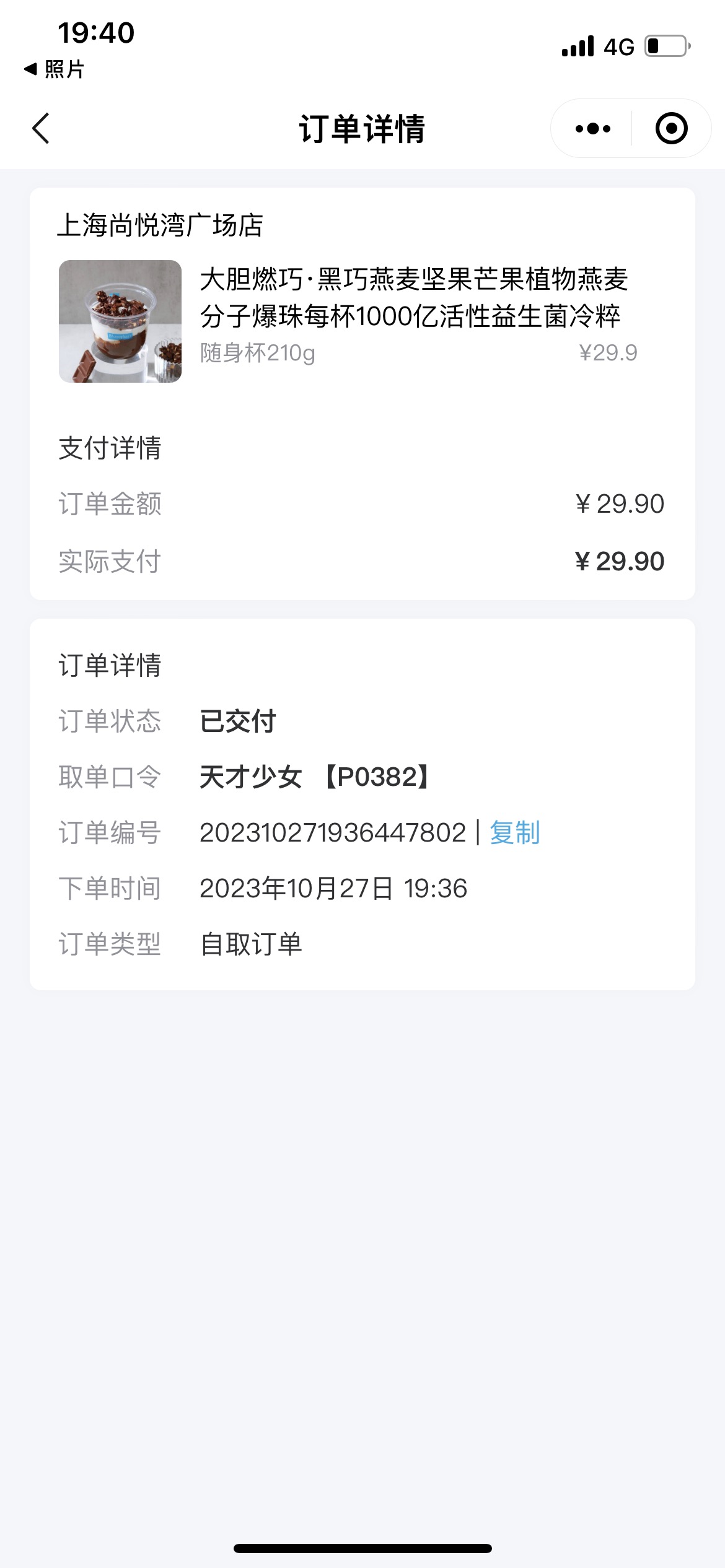Tap the cellular signal bars icon
The width and height of the screenshot is (725, 1568).
click(x=578, y=46)
